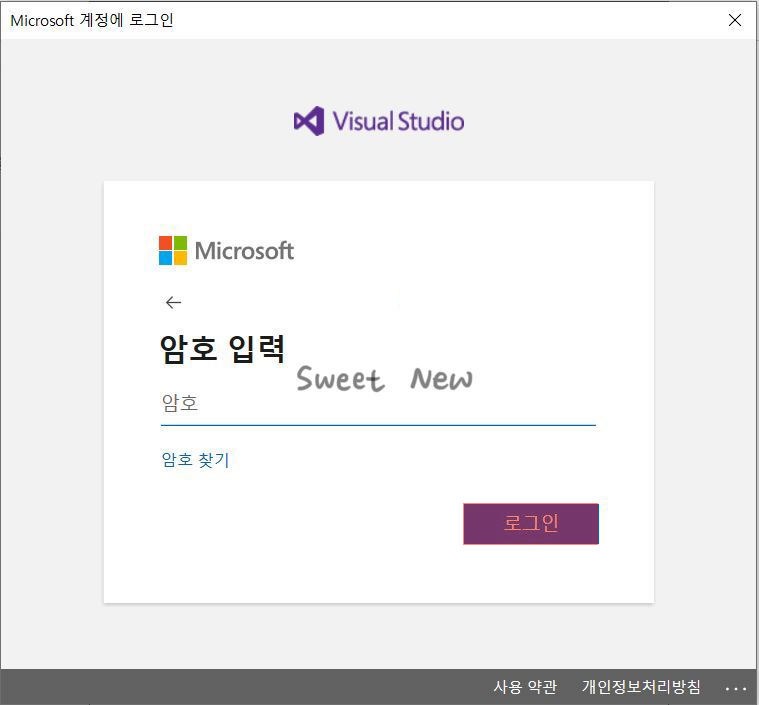759x705 pixels.
Task: Click the 로그인 sign-in button
Action: (531, 524)
